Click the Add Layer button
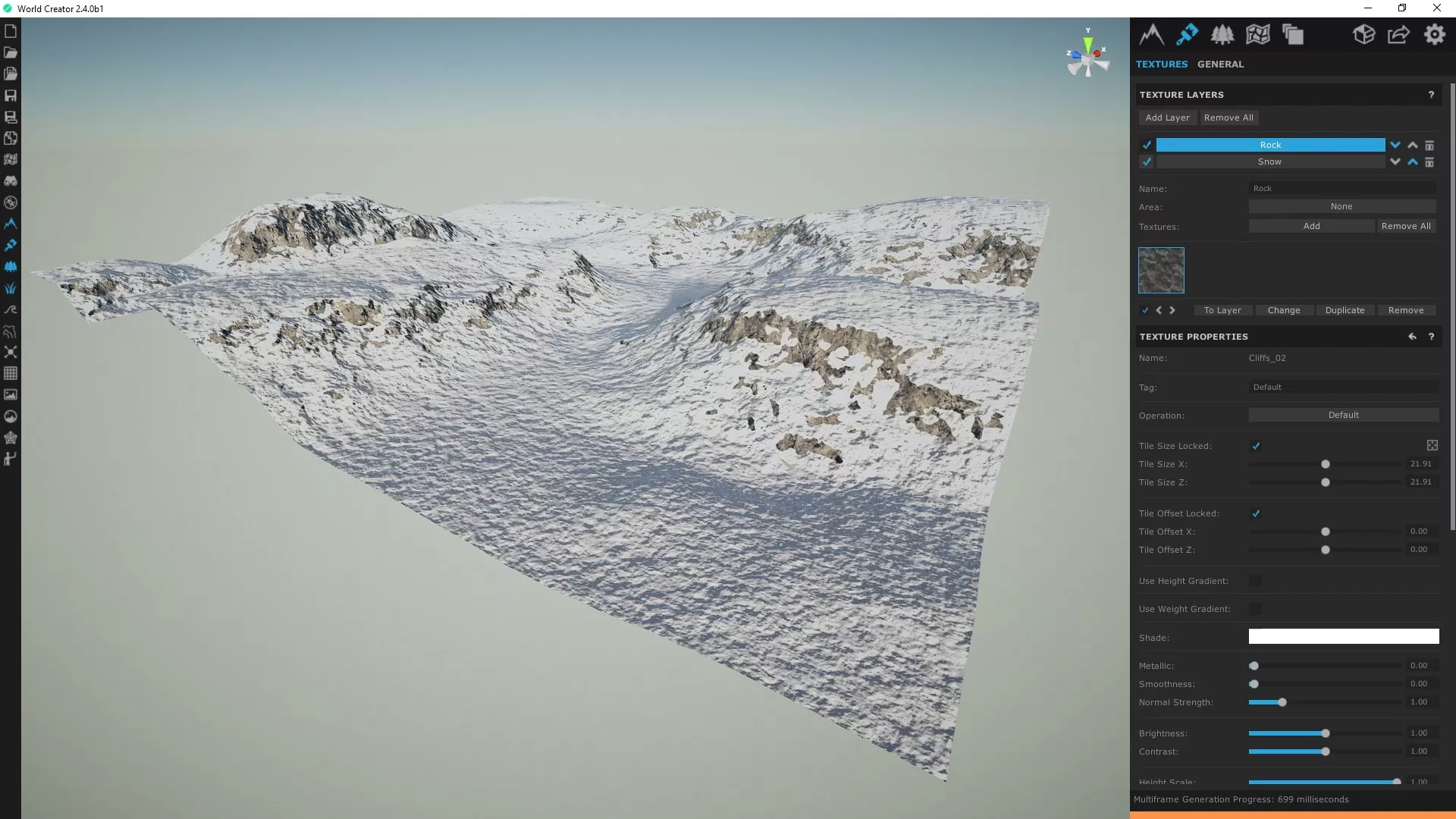 tap(1167, 118)
